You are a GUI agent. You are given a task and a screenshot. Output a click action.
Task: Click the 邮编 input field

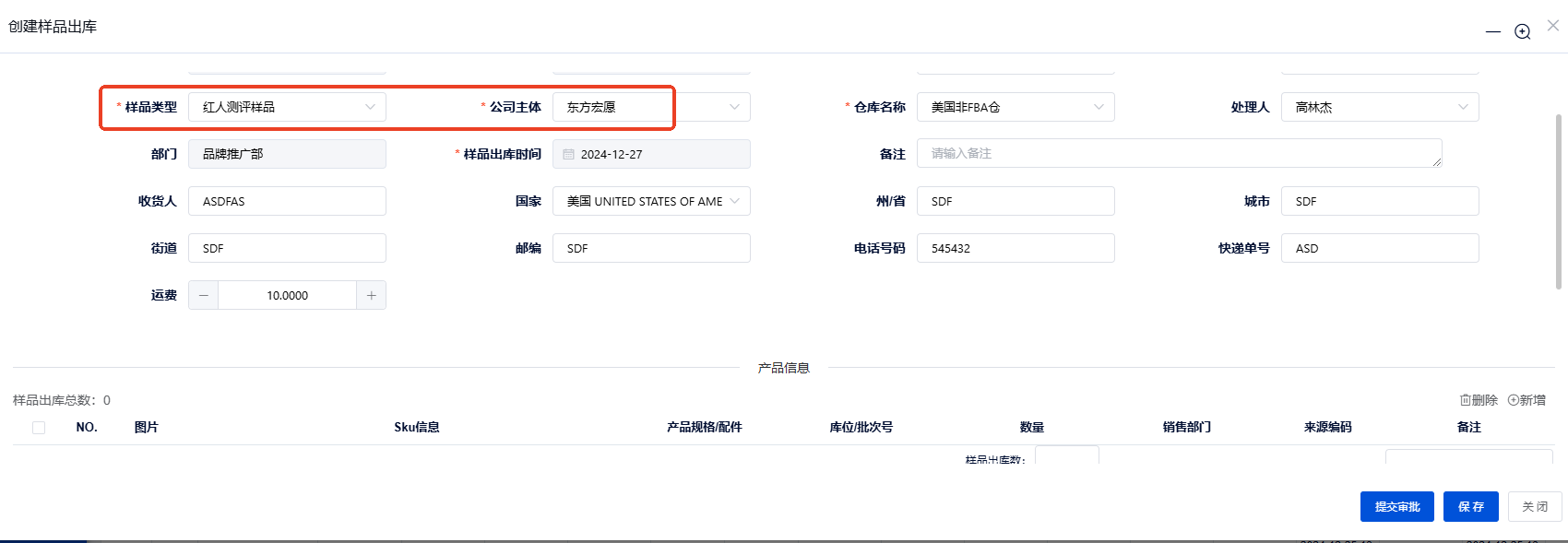click(651, 248)
